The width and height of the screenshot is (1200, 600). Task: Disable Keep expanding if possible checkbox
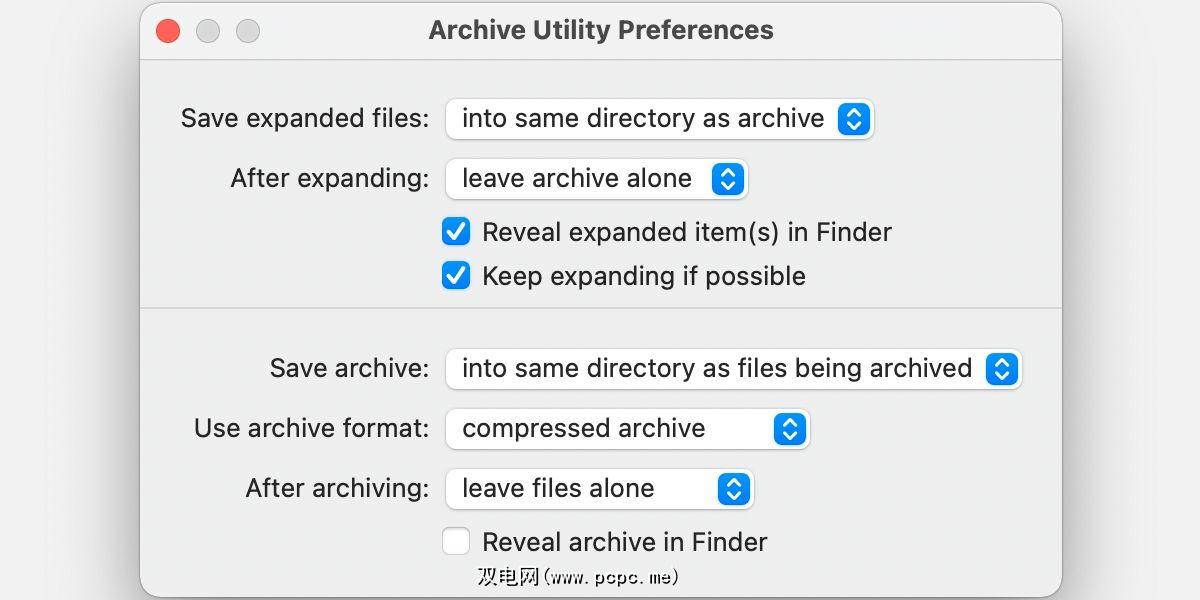click(456, 276)
